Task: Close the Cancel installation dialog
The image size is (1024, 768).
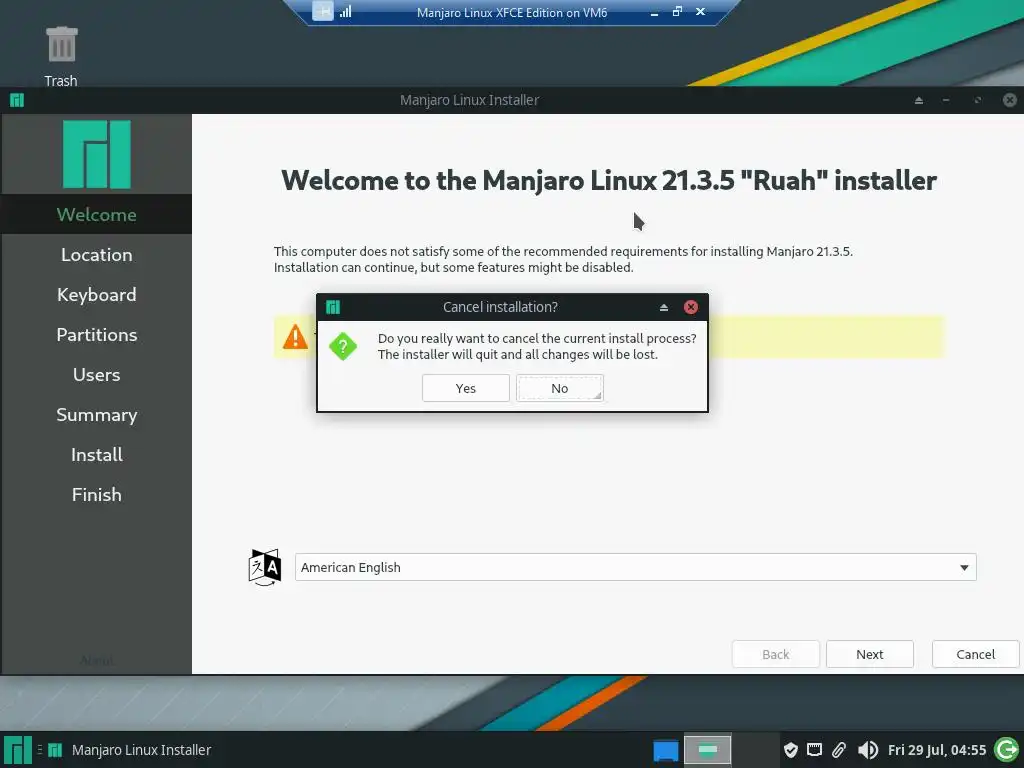Action: click(690, 307)
